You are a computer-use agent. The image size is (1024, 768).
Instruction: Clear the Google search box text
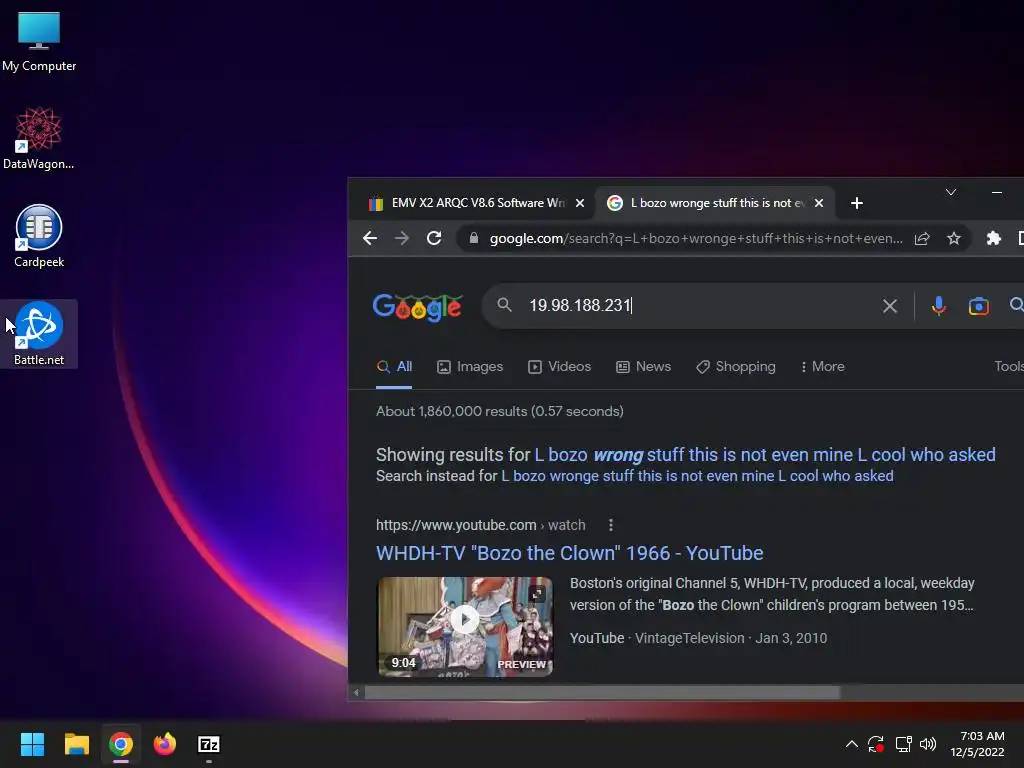pyautogui.click(x=889, y=306)
